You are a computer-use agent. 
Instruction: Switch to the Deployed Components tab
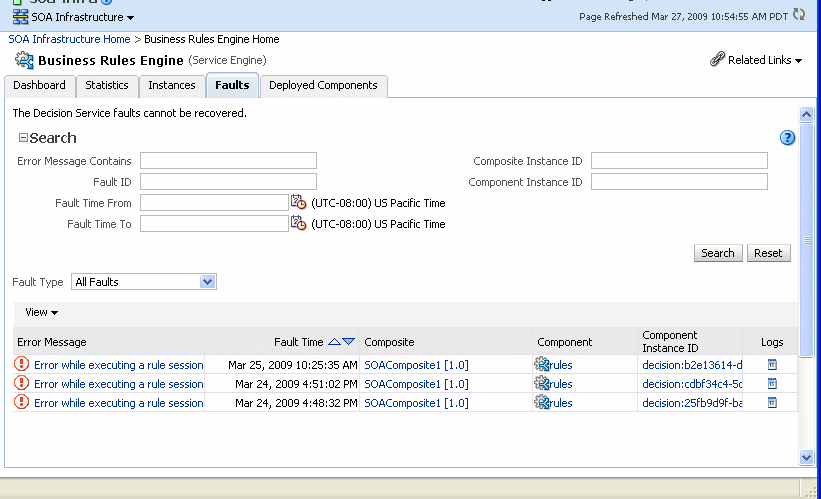tap(323, 86)
